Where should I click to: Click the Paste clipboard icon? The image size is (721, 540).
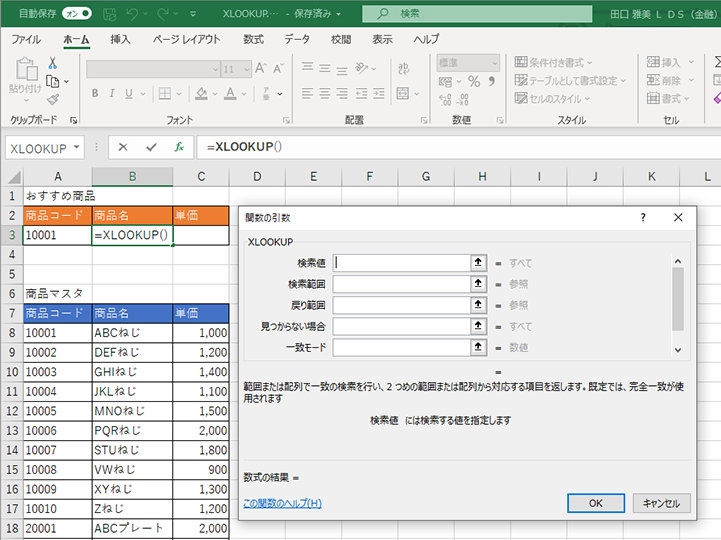click(26, 69)
